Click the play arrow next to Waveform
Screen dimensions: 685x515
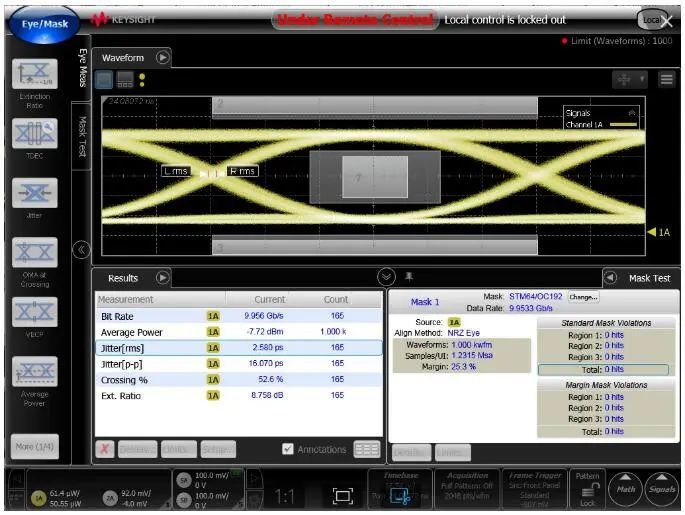tap(163, 57)
